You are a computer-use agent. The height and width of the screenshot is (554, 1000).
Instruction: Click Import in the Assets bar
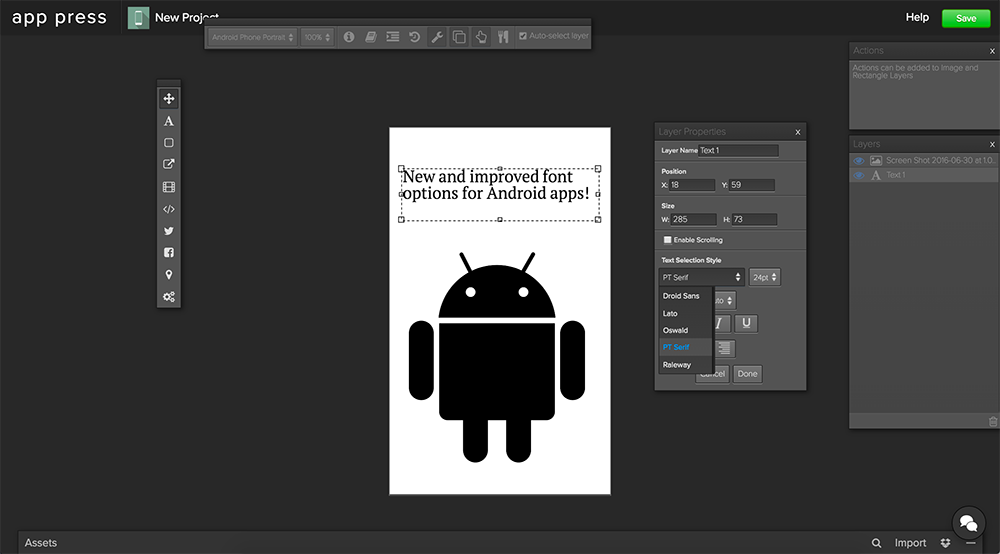pos(910,543)
